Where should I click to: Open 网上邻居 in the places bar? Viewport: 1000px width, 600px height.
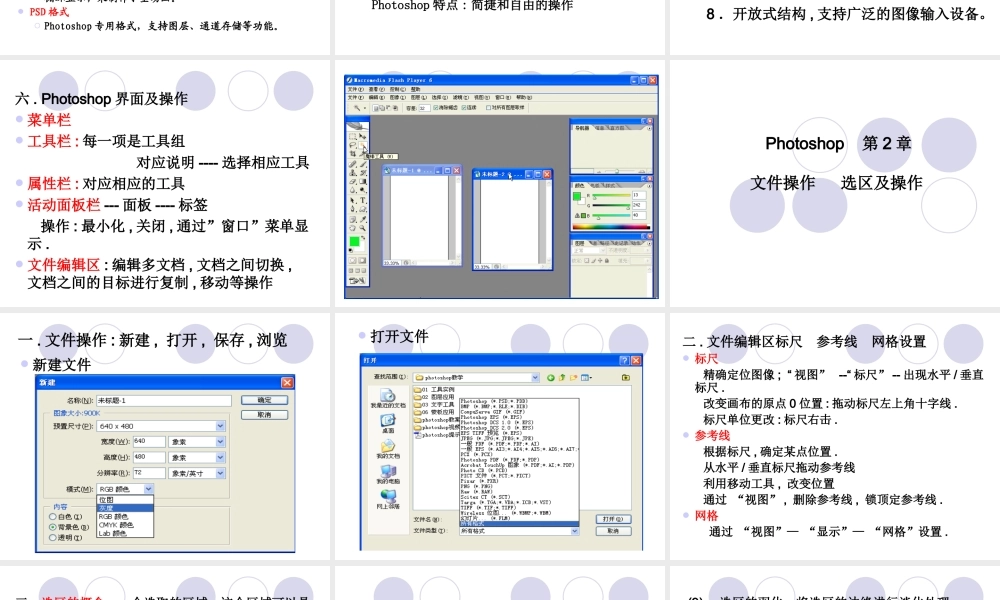(x=388, y=499)
